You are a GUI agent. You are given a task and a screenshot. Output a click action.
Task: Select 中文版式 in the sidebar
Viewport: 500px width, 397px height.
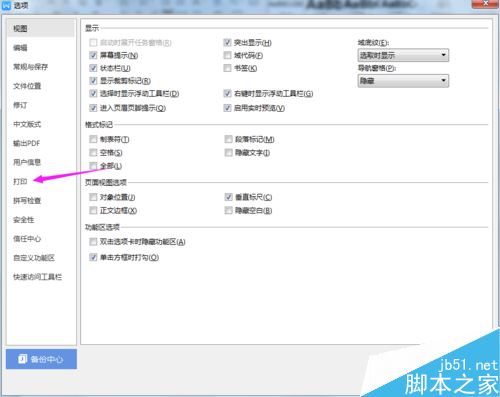point(27,124)
